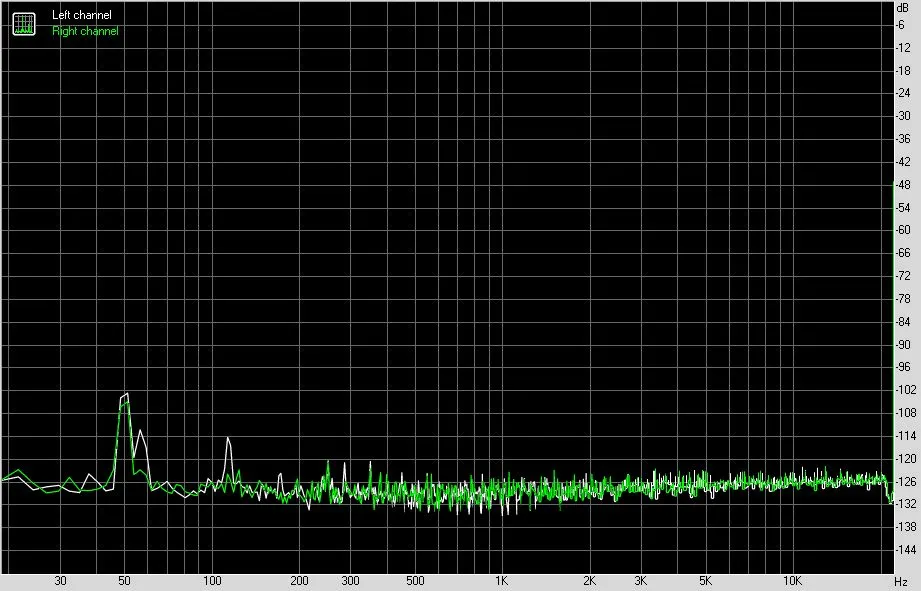Click the -84 dB axis value
The width and height of the screenshot is (921, 591).
(903, 322)
